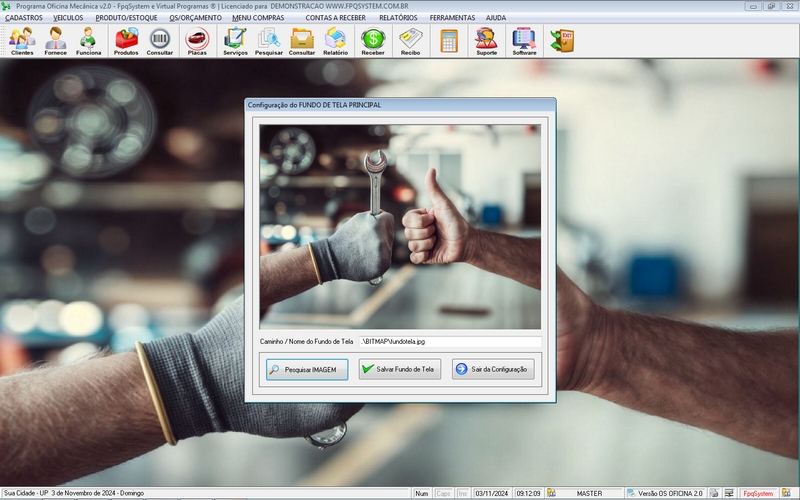The width and height of the screenshot is (800, 500).
Task: Open the Recibo receipt icon
Action: point(410,41)
